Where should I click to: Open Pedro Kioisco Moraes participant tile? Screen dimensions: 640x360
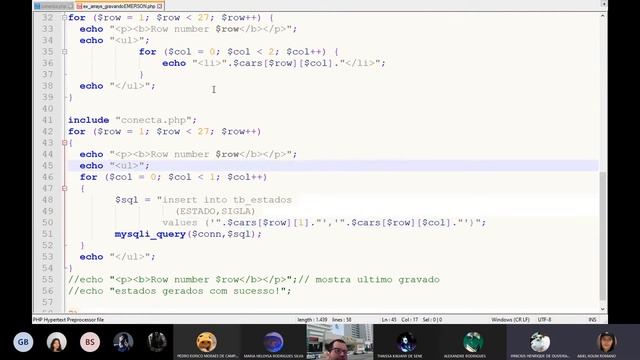tap(207, 342)
